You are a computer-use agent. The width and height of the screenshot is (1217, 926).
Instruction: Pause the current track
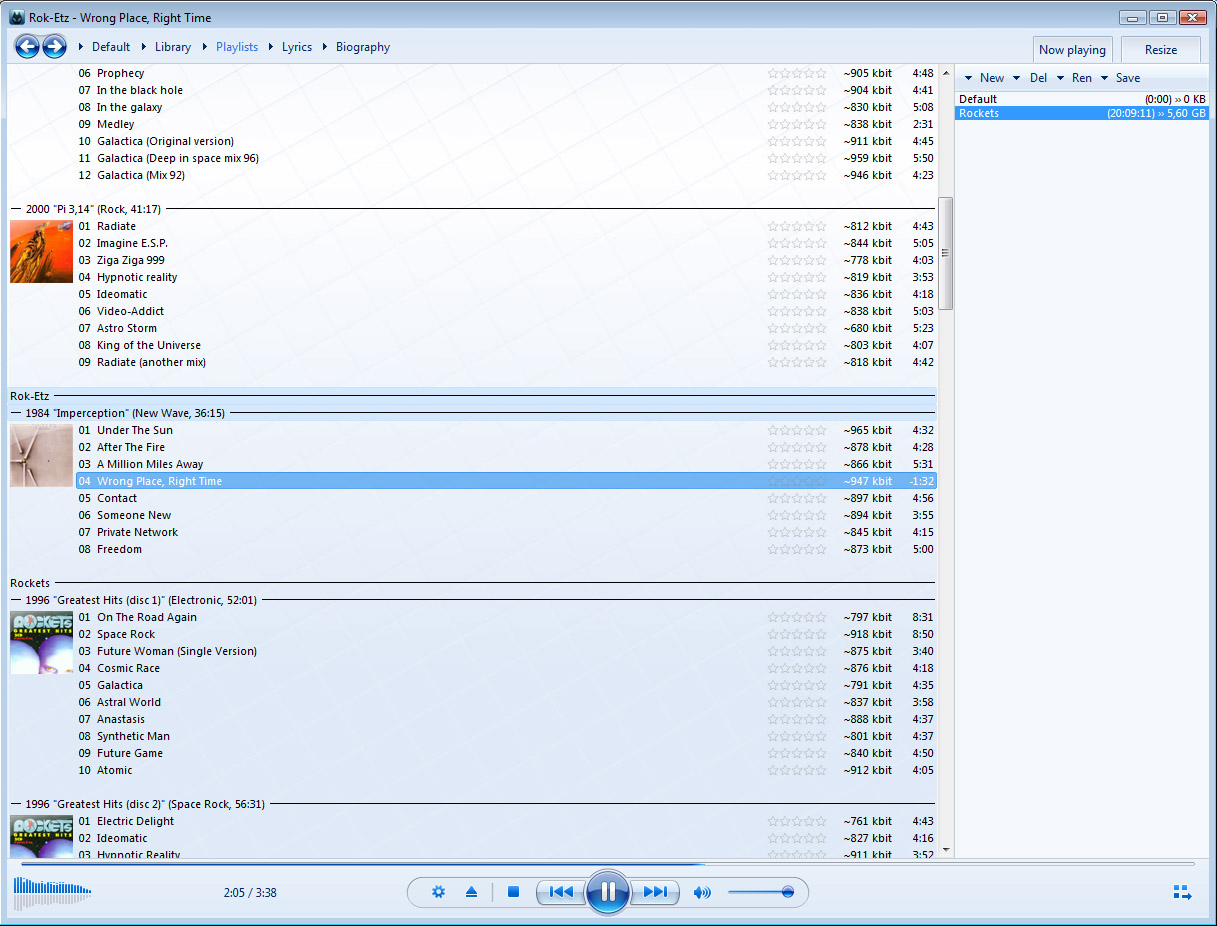(x=608, y=892)
